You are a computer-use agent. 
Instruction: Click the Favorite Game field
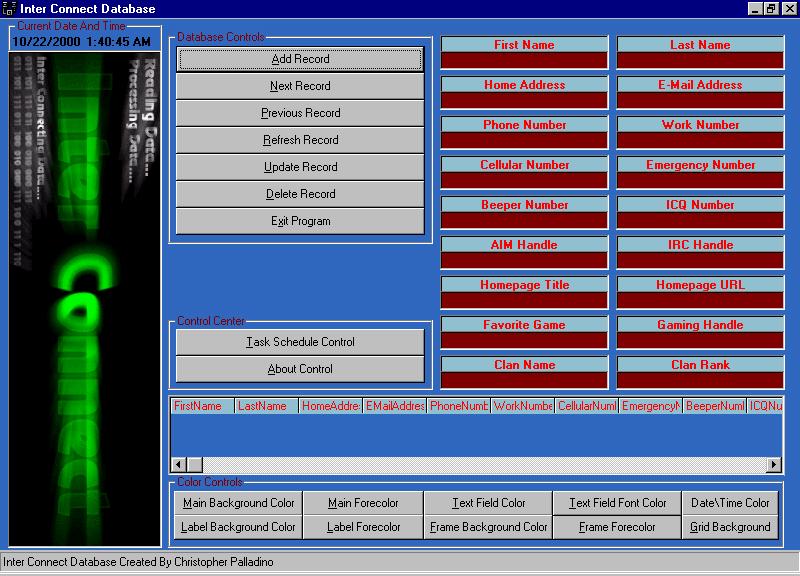tap(524, 340)
